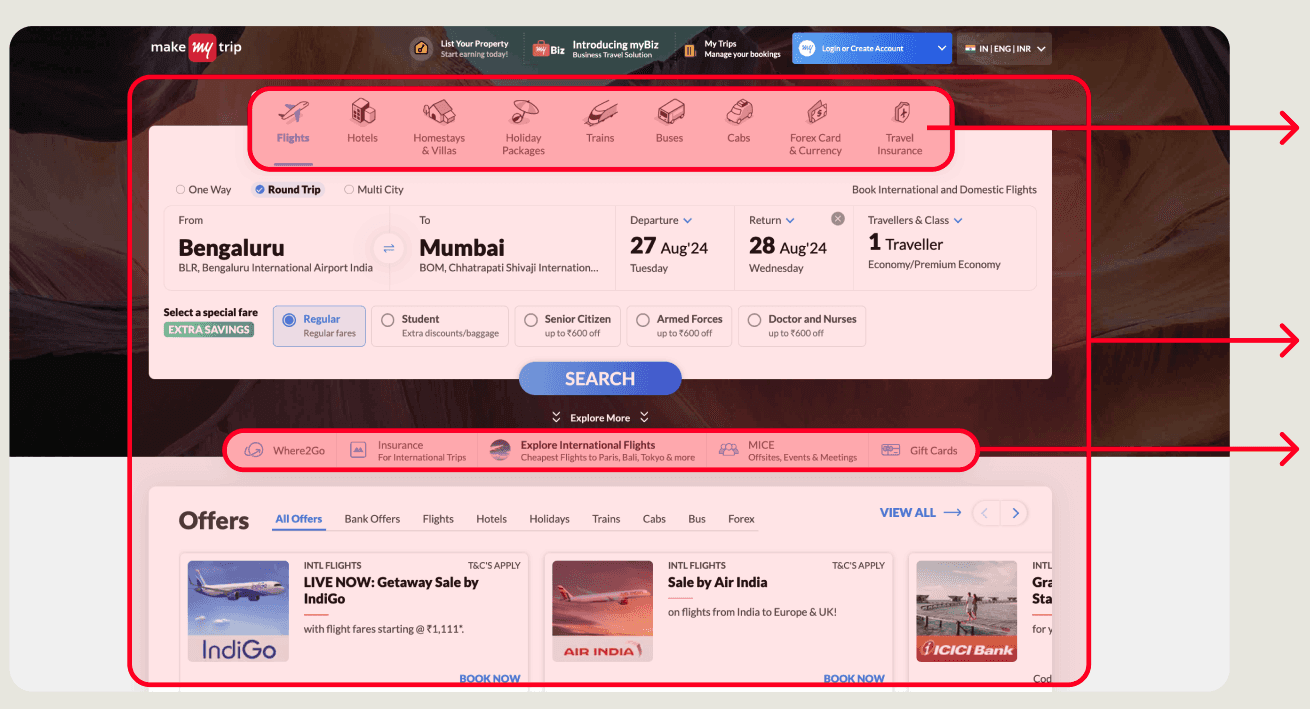Select One Way trip type

204,189
